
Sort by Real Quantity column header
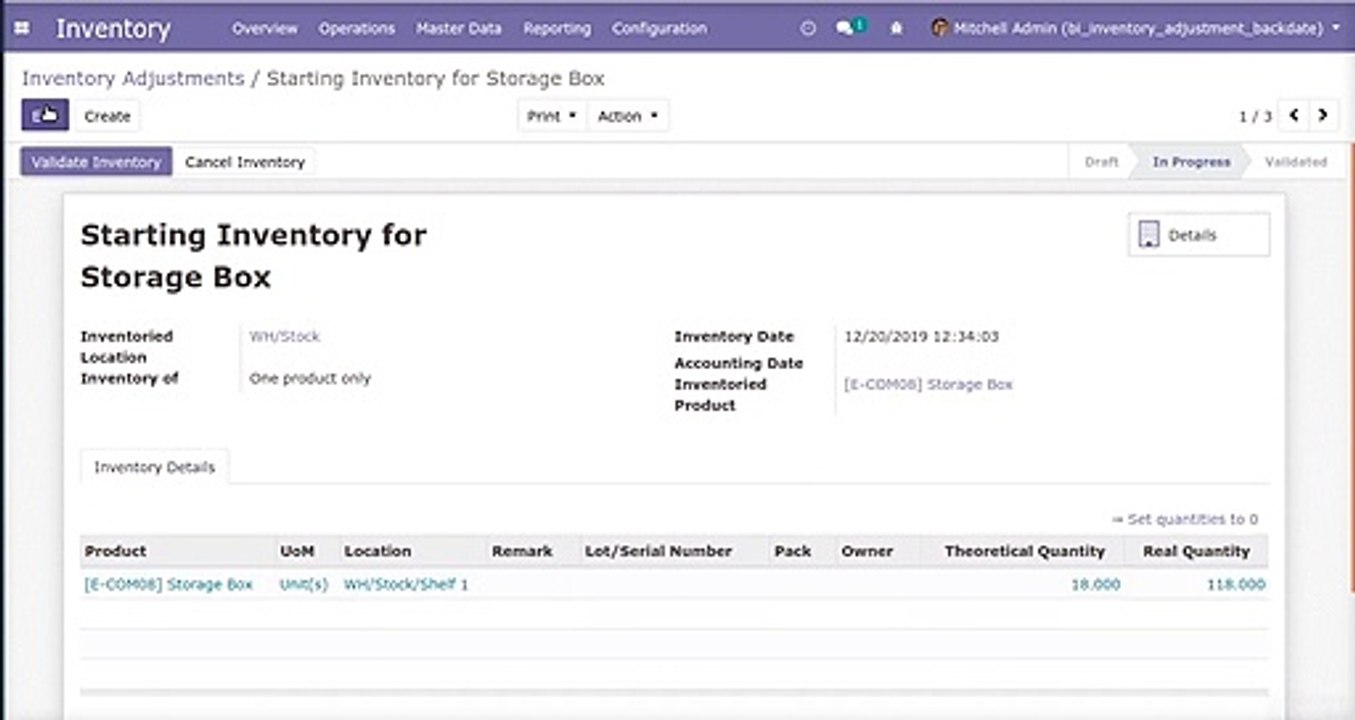coord(1197,551)
